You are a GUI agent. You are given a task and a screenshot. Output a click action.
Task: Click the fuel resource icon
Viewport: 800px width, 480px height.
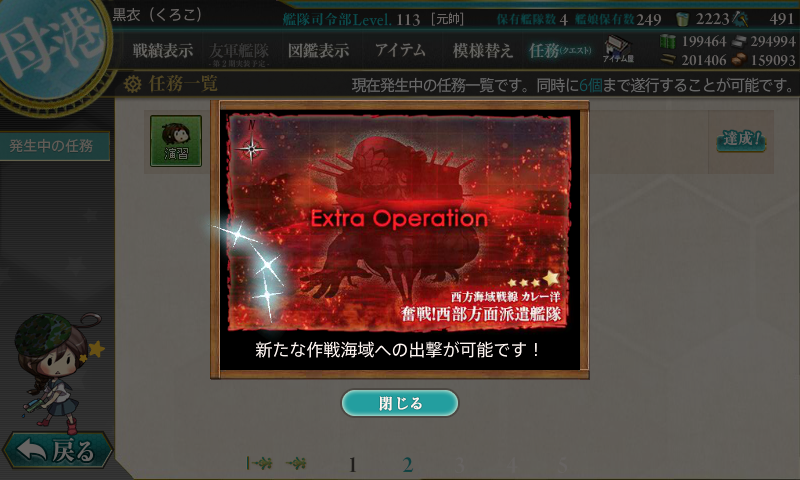point(667,41)
